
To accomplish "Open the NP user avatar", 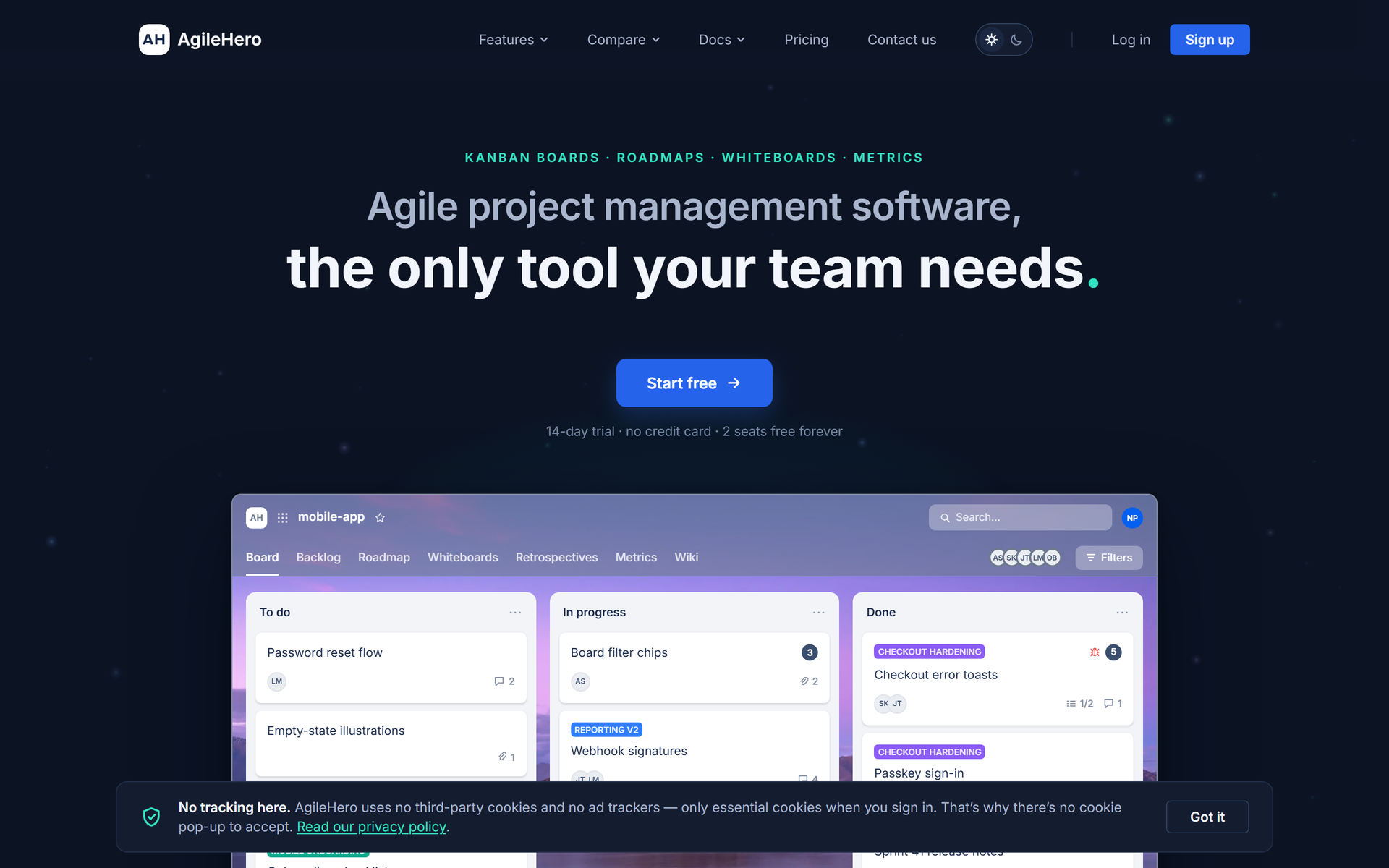I will 1132,518.
